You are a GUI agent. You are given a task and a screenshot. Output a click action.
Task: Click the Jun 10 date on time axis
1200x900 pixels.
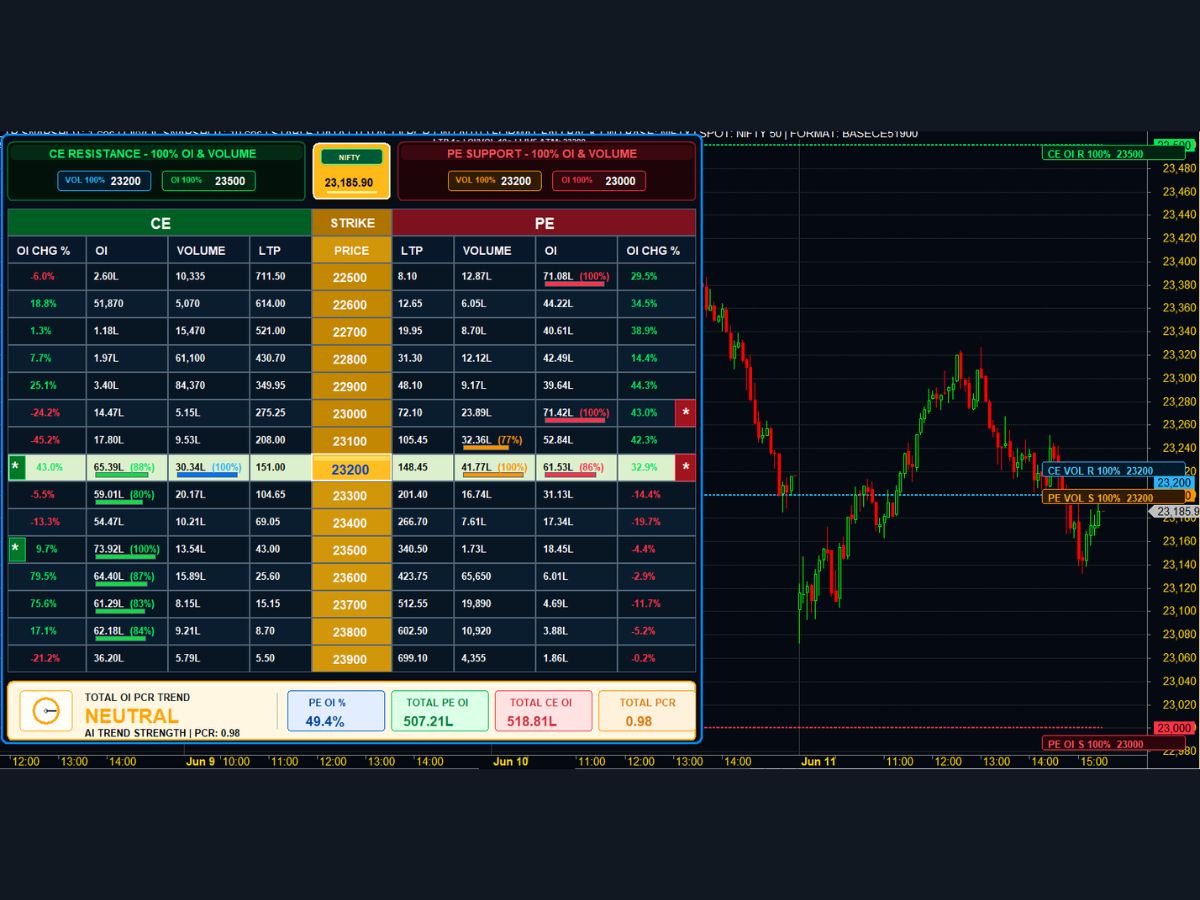pyautogui.click(x=510, y=762)
